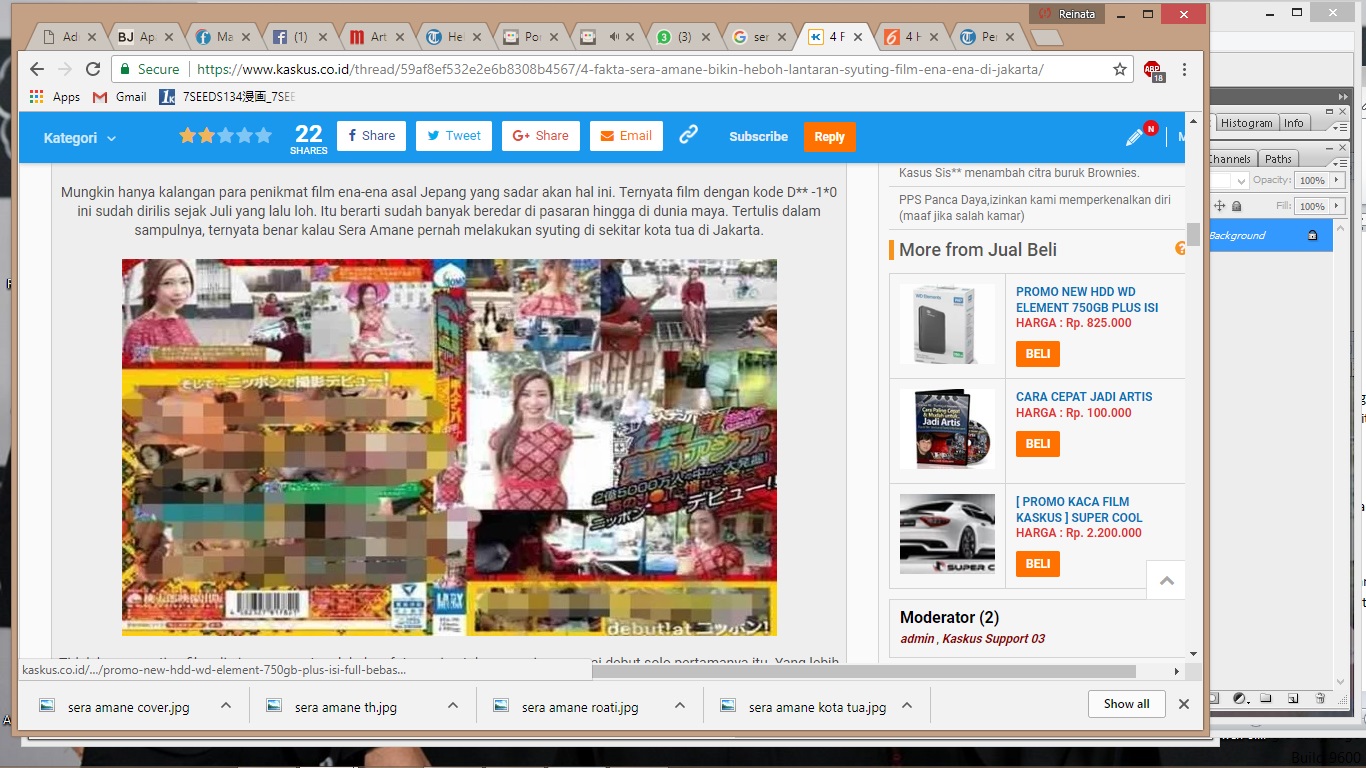Screen dimensions: 1366x768
Task: Click the scroll-to-top arrow button
Action: 1166,580
